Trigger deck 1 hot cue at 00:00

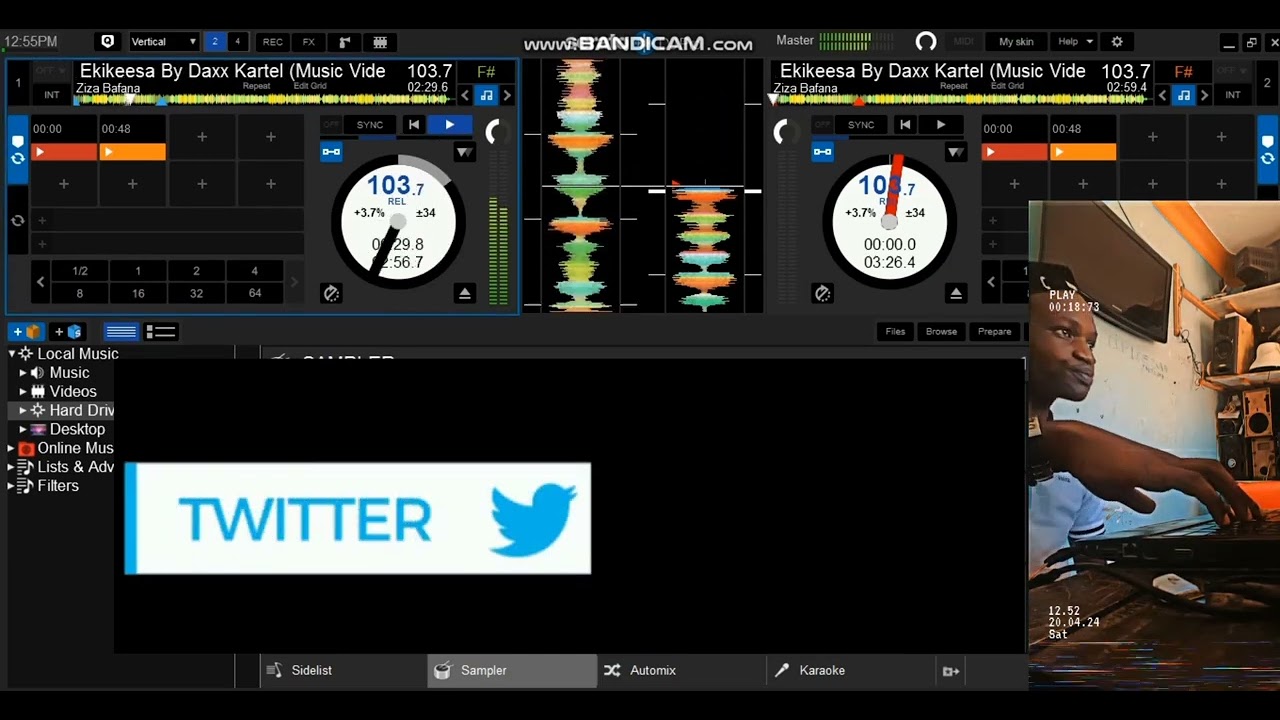point(64,152)
